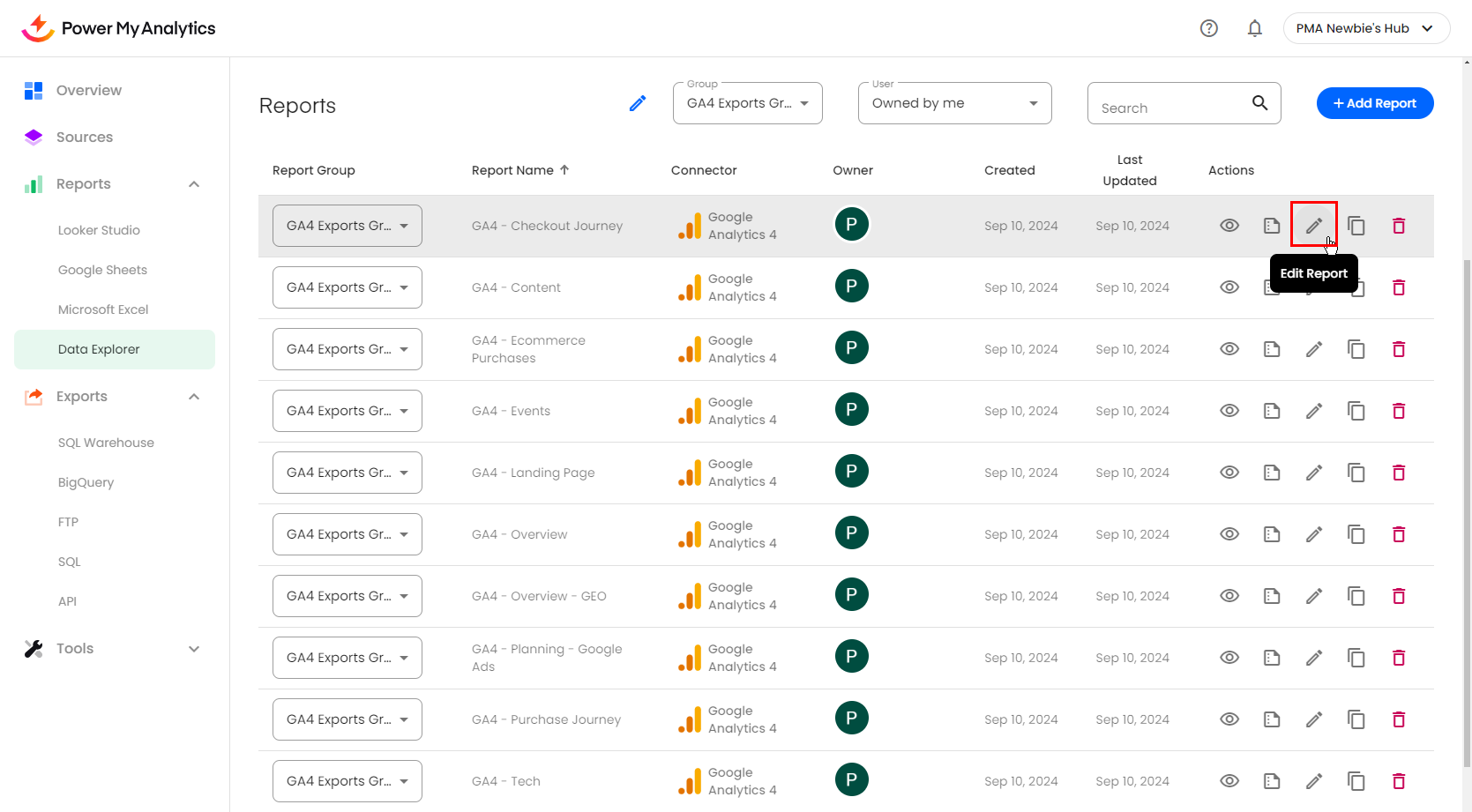Viewport: 1472px width, 812px height.
Task: Open Looker Studio in the sidebar
Action: pos(99,230)
